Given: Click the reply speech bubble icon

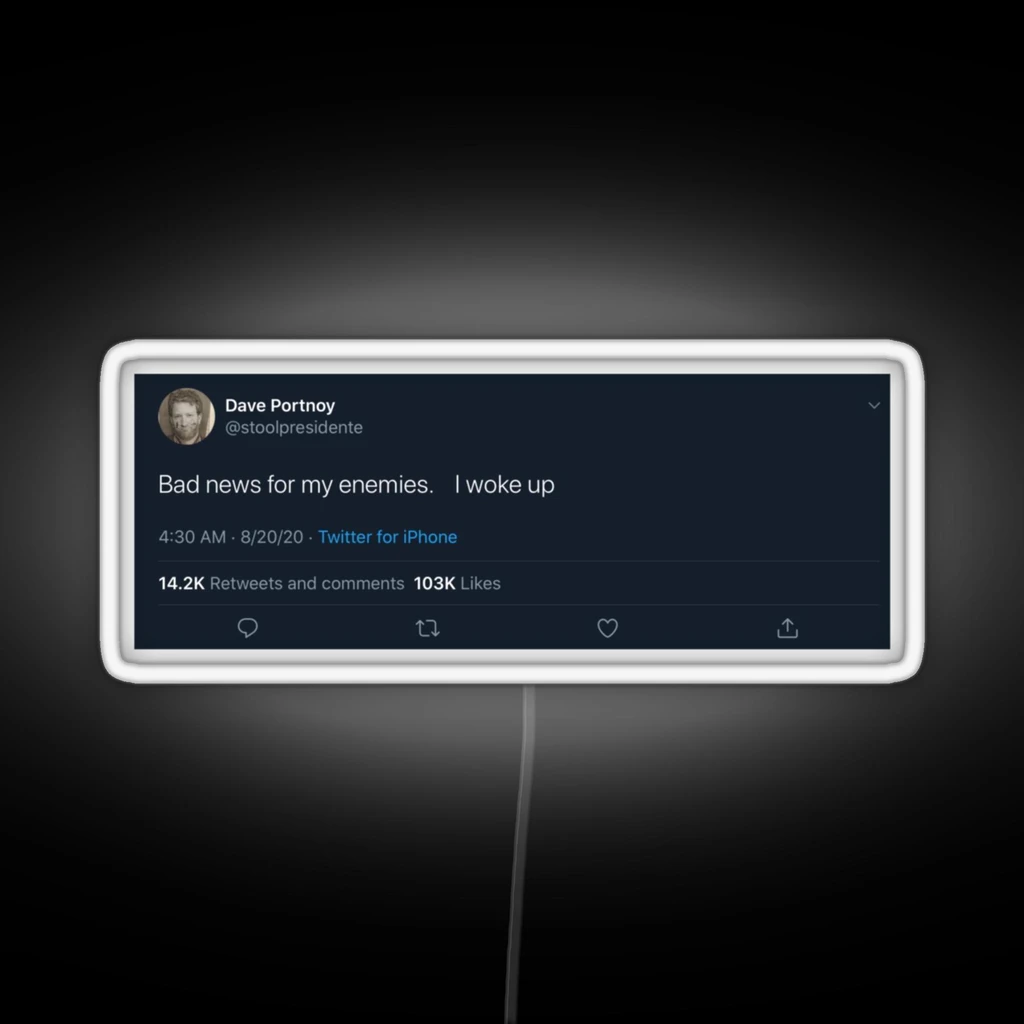Looking at the screenshot, I should 248,628.
